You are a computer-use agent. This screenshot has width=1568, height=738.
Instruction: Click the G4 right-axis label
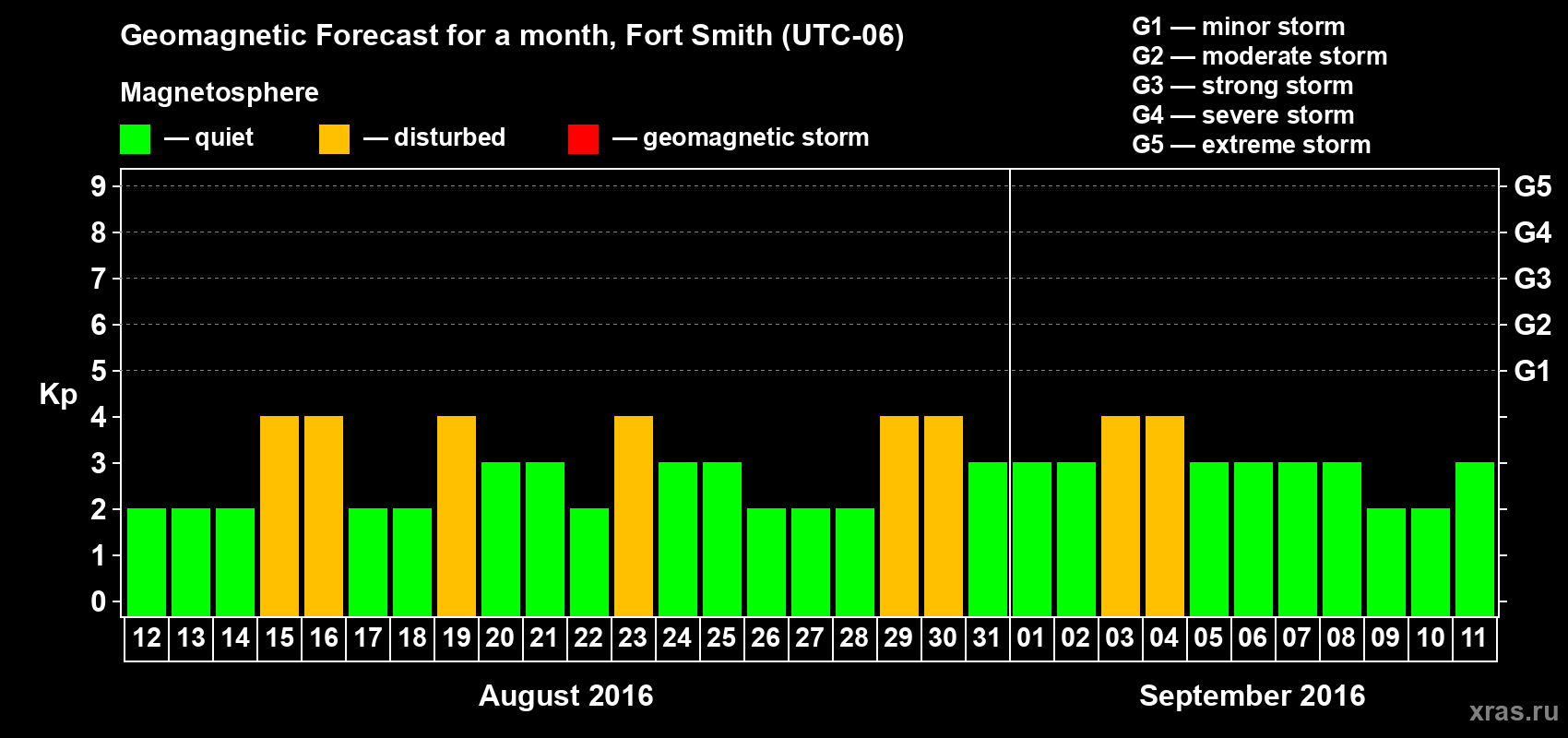(x=1532, y=232)
